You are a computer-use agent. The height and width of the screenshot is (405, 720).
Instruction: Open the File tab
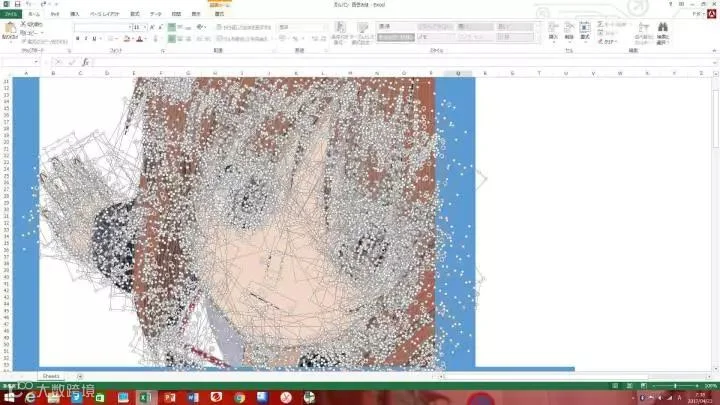11,14
